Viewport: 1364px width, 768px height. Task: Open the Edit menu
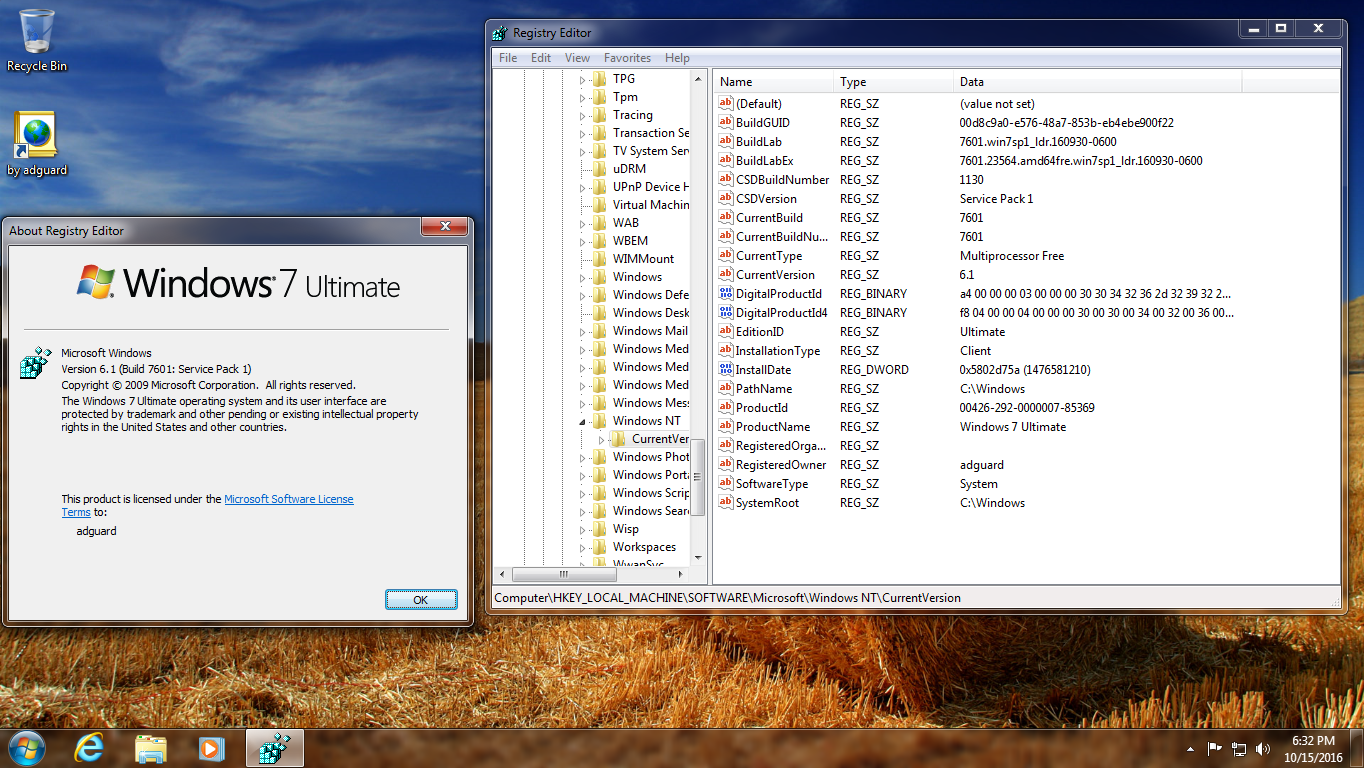tap(541, 58)
